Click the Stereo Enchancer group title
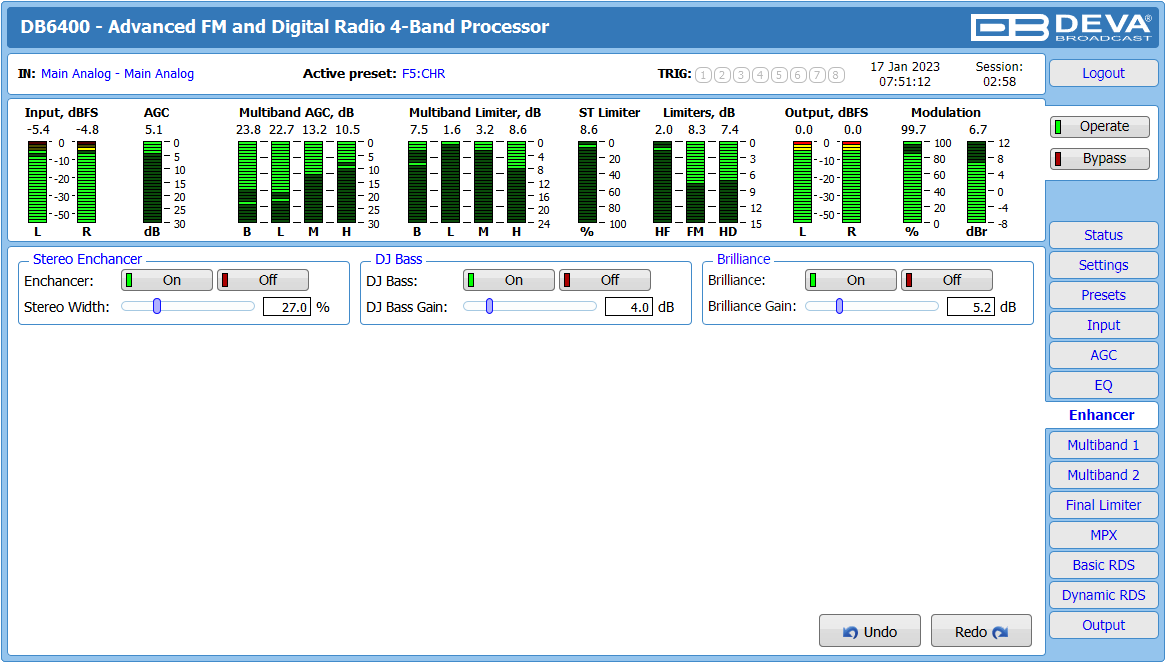The height and width of the screenshot is (663, 1166). (87, 259)
